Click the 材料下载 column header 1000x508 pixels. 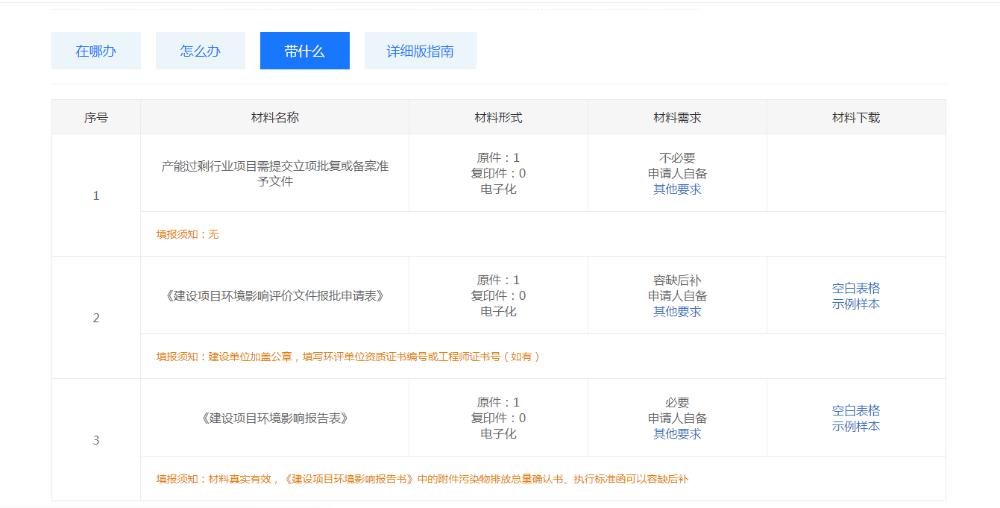856,117
